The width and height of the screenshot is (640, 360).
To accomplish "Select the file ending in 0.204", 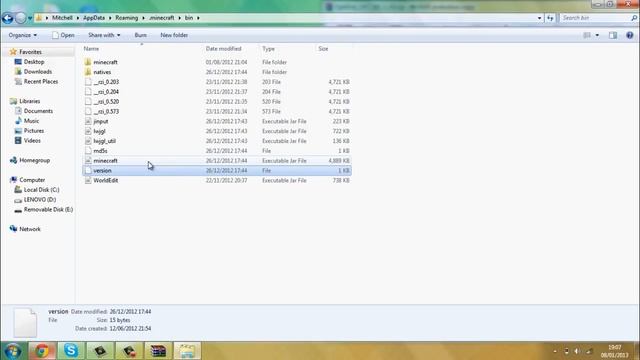I will tap(106, 91).
